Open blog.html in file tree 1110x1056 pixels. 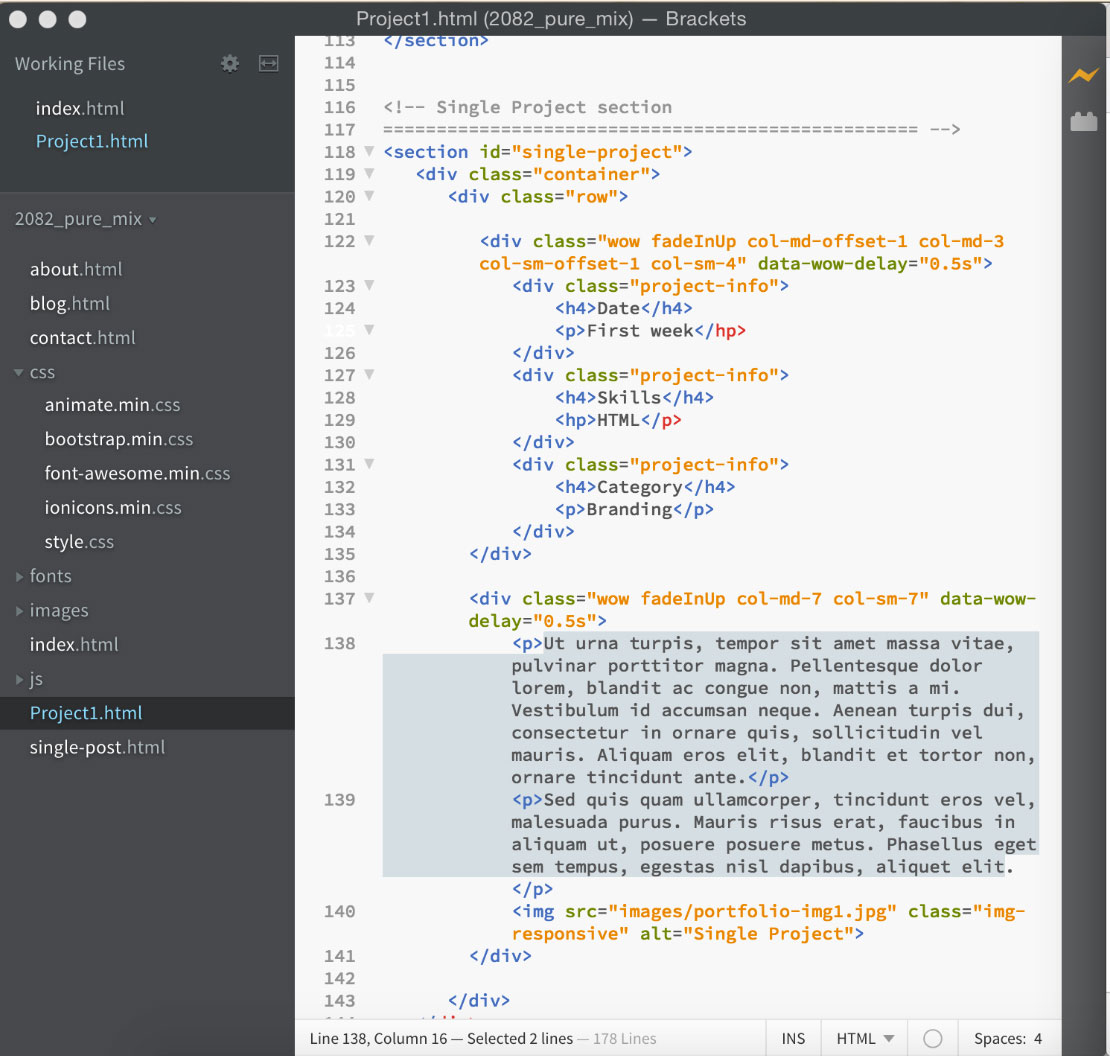[69, 304]
